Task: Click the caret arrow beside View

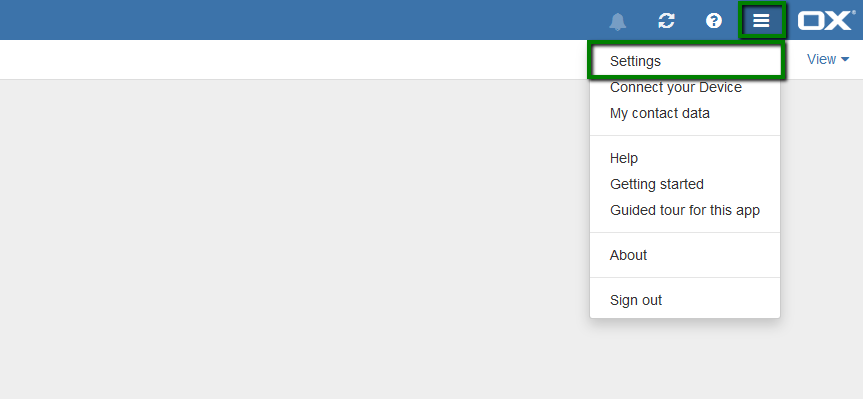Action: [x=845, y=59]
